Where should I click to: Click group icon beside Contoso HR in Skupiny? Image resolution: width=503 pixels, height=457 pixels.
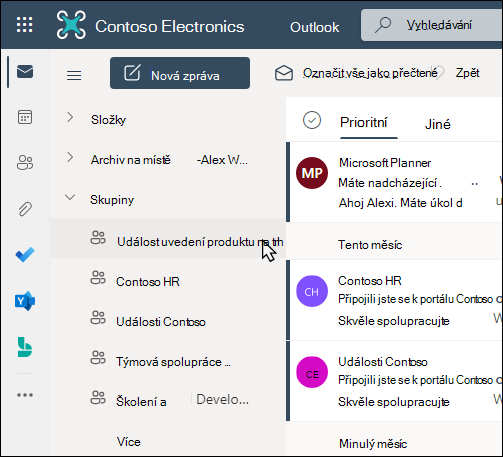click(x=98, y=278)
